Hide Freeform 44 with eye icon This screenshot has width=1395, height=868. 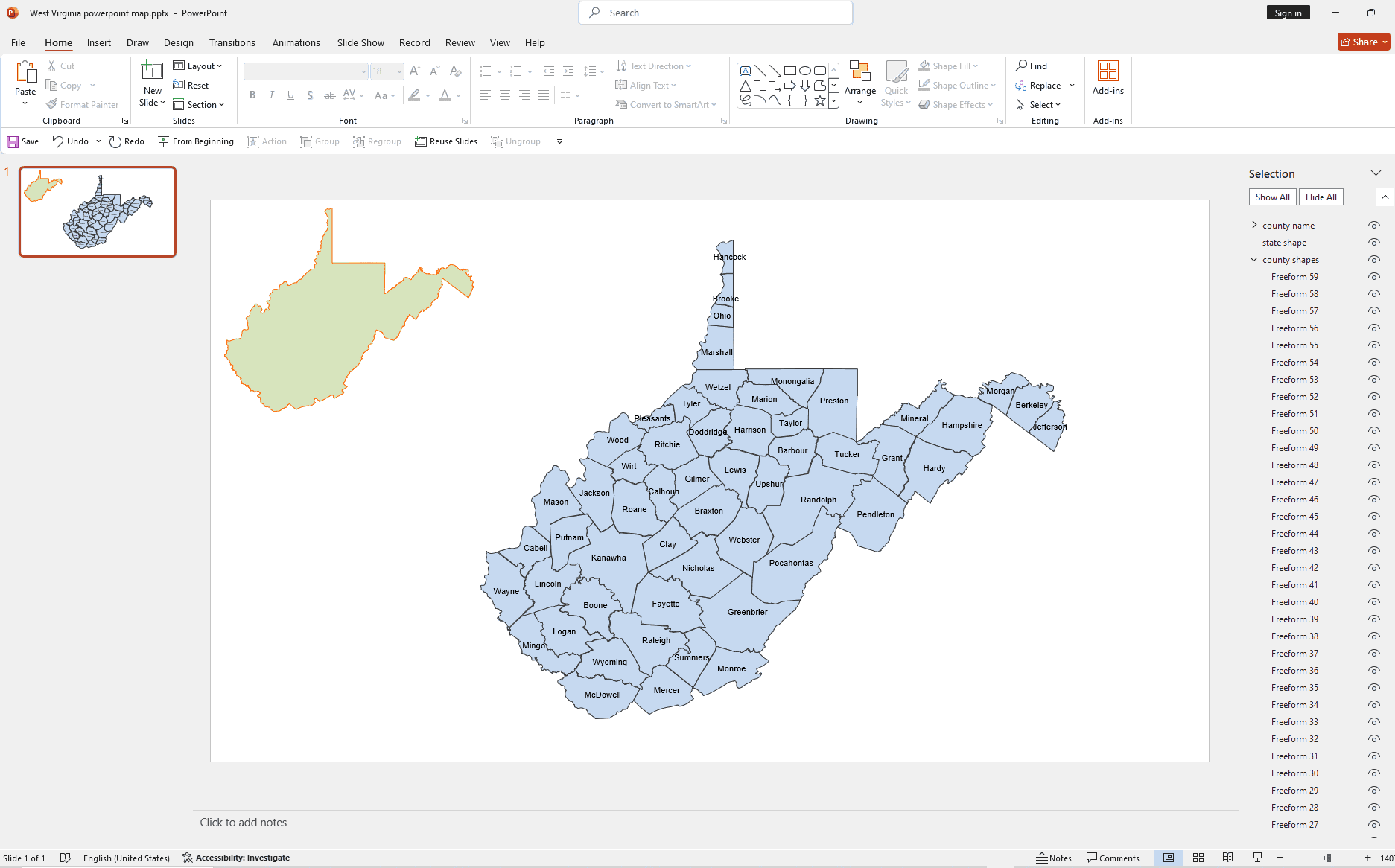pyautogui.click(x=1374, y=534)
